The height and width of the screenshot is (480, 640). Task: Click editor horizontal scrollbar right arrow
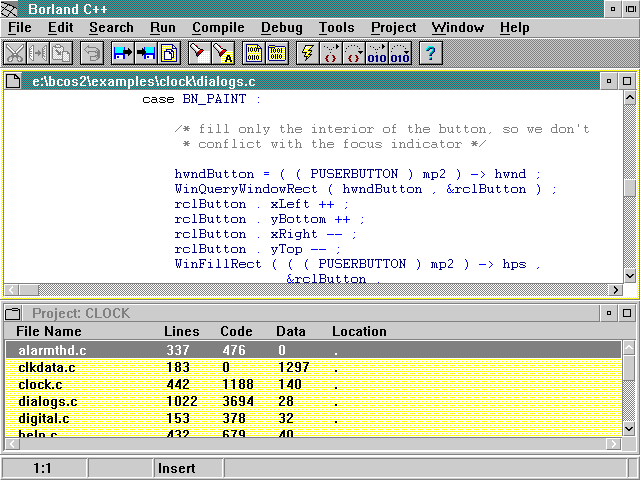[x=616, y=290]
